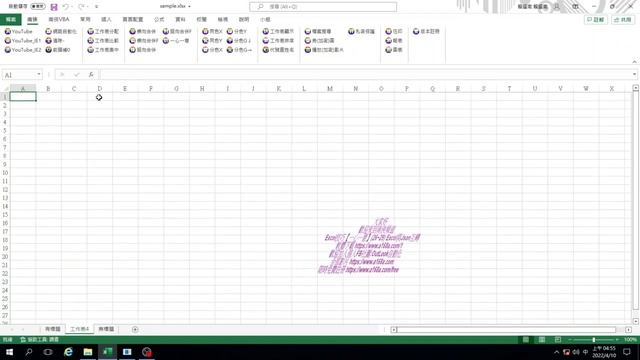Adjust the zoom slider handle
Screen dimensions: 640x360
coord(594,340)
